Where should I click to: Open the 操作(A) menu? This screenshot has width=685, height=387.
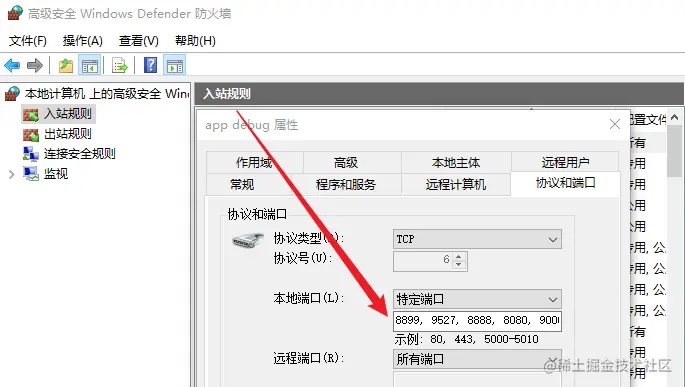pyautogui.click(x=83, y=41)
